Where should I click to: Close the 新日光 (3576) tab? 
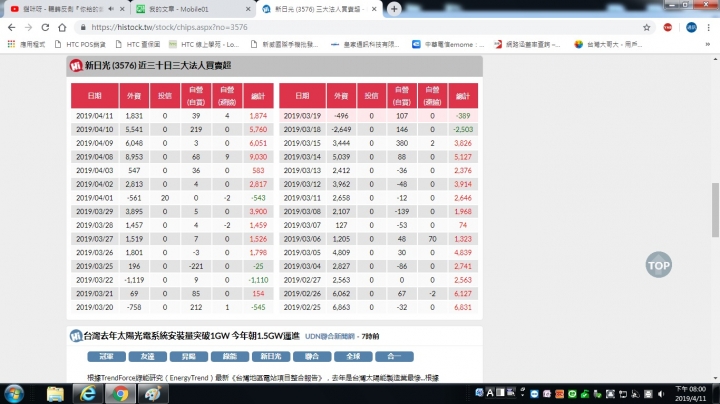pyautogui.click(x=374, y=9)
